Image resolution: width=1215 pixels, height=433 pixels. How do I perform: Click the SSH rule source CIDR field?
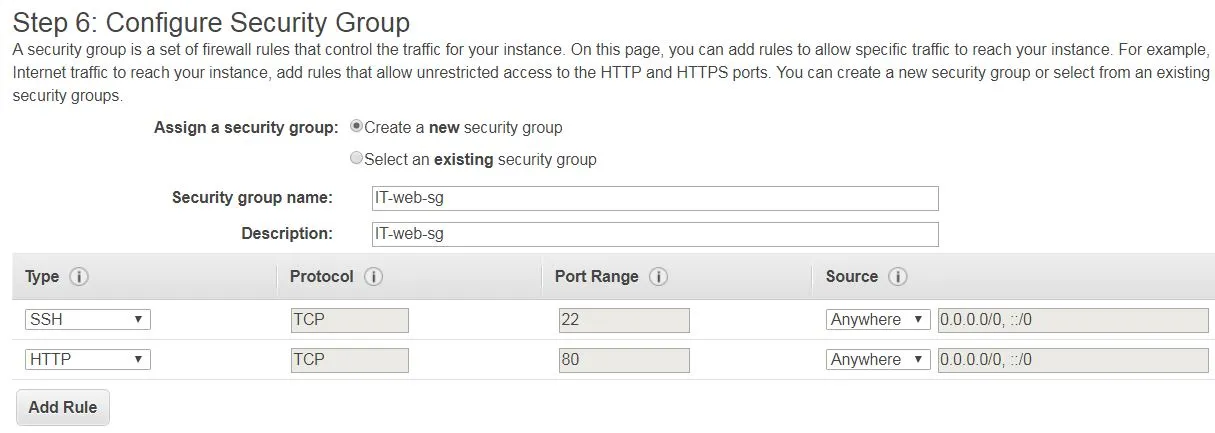point(1072,320)
